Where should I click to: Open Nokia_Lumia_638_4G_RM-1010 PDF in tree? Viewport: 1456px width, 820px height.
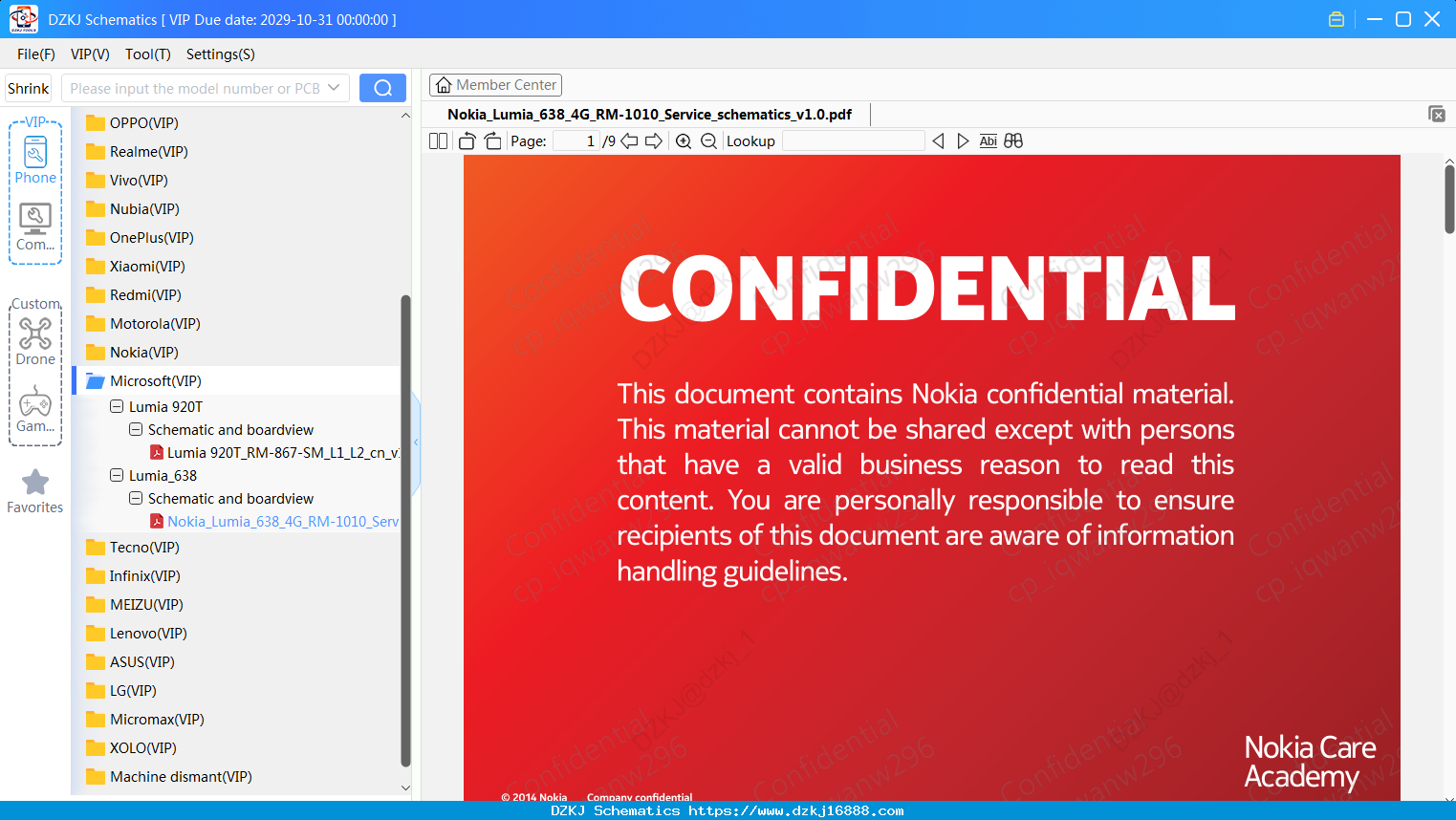[274, 522]
